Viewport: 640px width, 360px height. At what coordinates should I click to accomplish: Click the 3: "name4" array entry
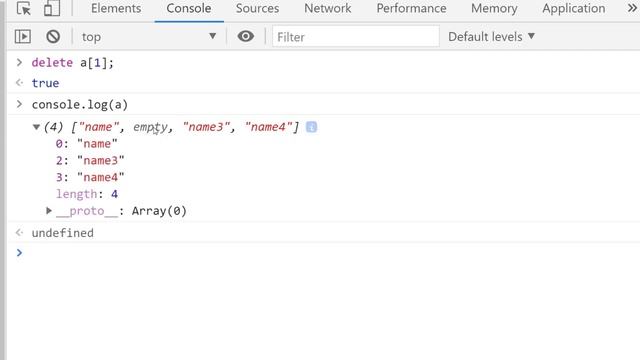tap(90, 177)
